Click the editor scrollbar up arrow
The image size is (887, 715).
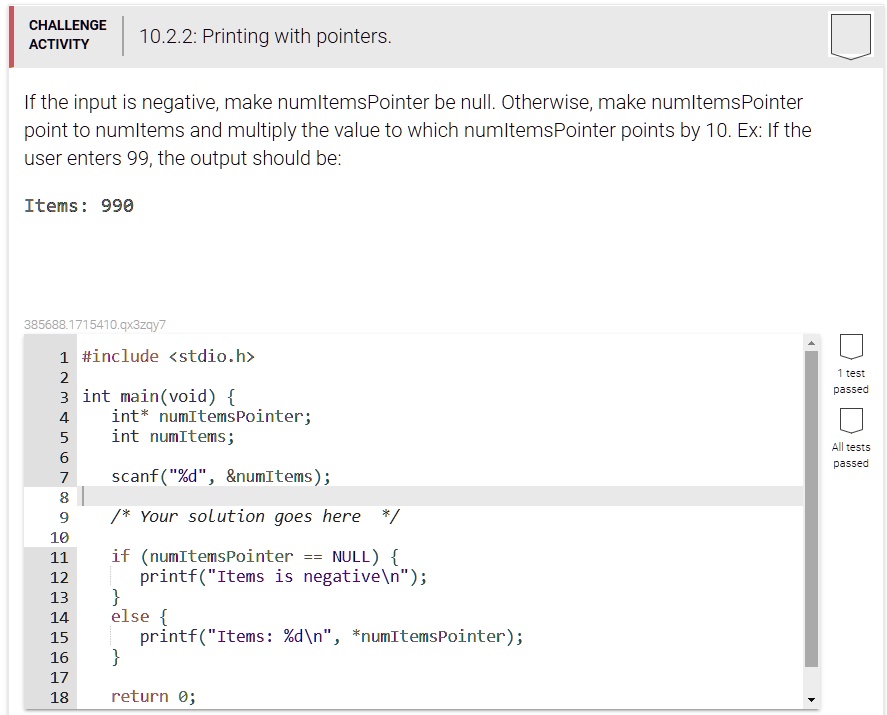811,341
